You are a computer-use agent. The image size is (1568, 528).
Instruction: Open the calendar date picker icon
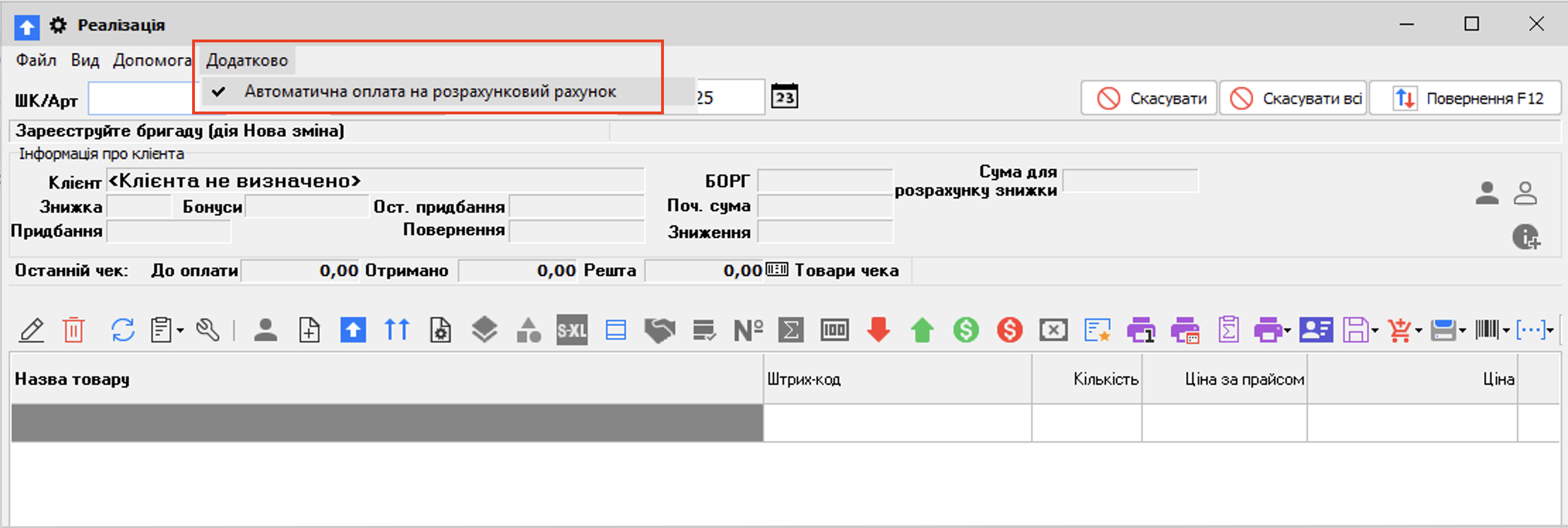[x=784, y=96]
